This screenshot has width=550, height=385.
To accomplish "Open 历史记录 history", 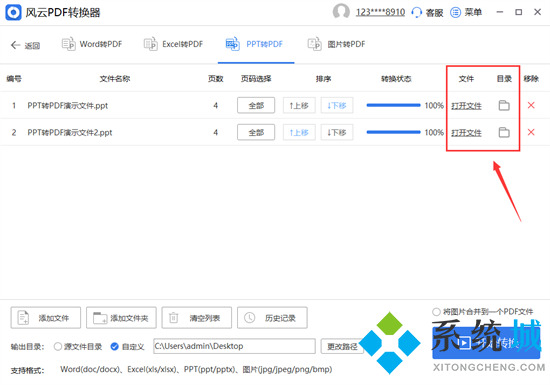I will pyautogui.click(x=272, y=318).
